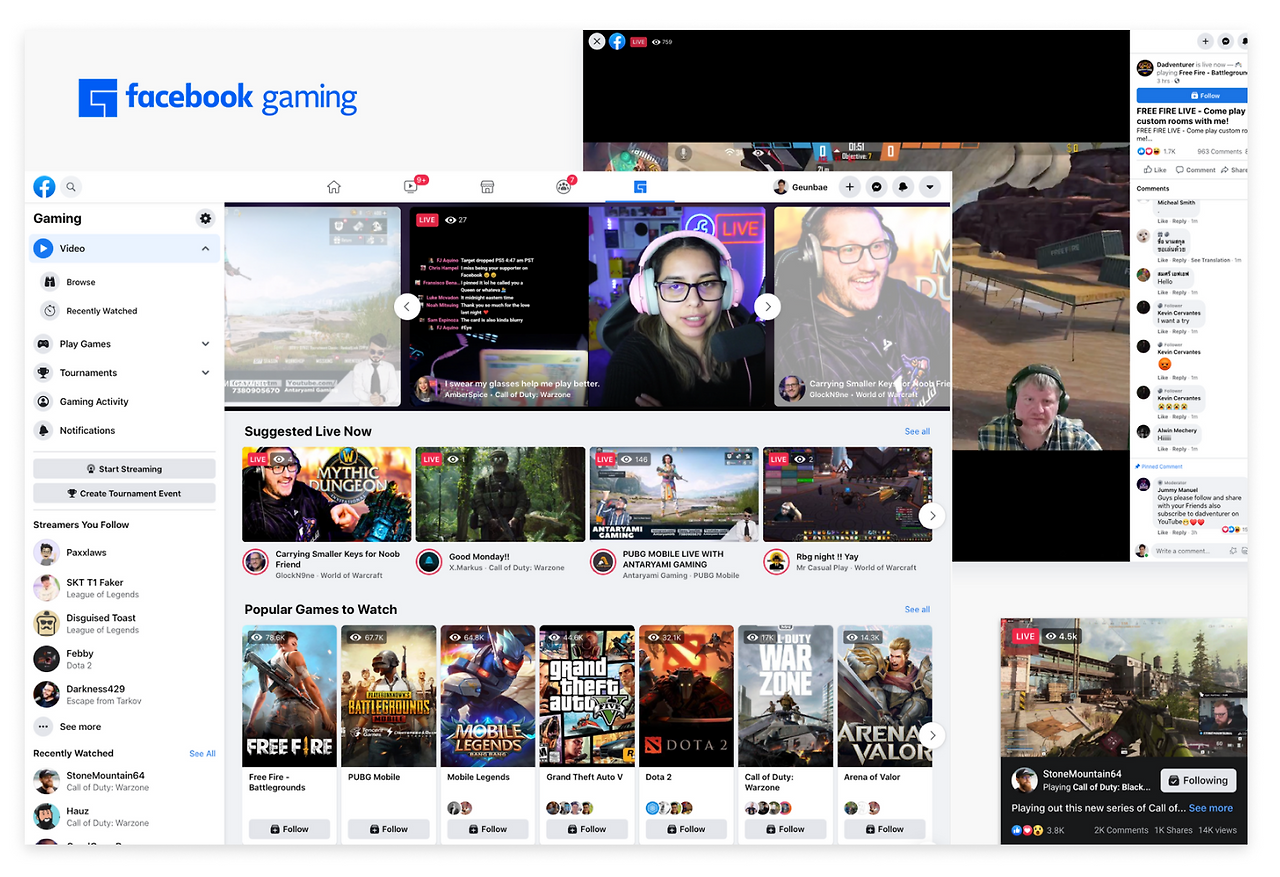Open PUBG MOBILE LIVE WITH ANTARYAMI thumbnail

(x=674, y=494)
